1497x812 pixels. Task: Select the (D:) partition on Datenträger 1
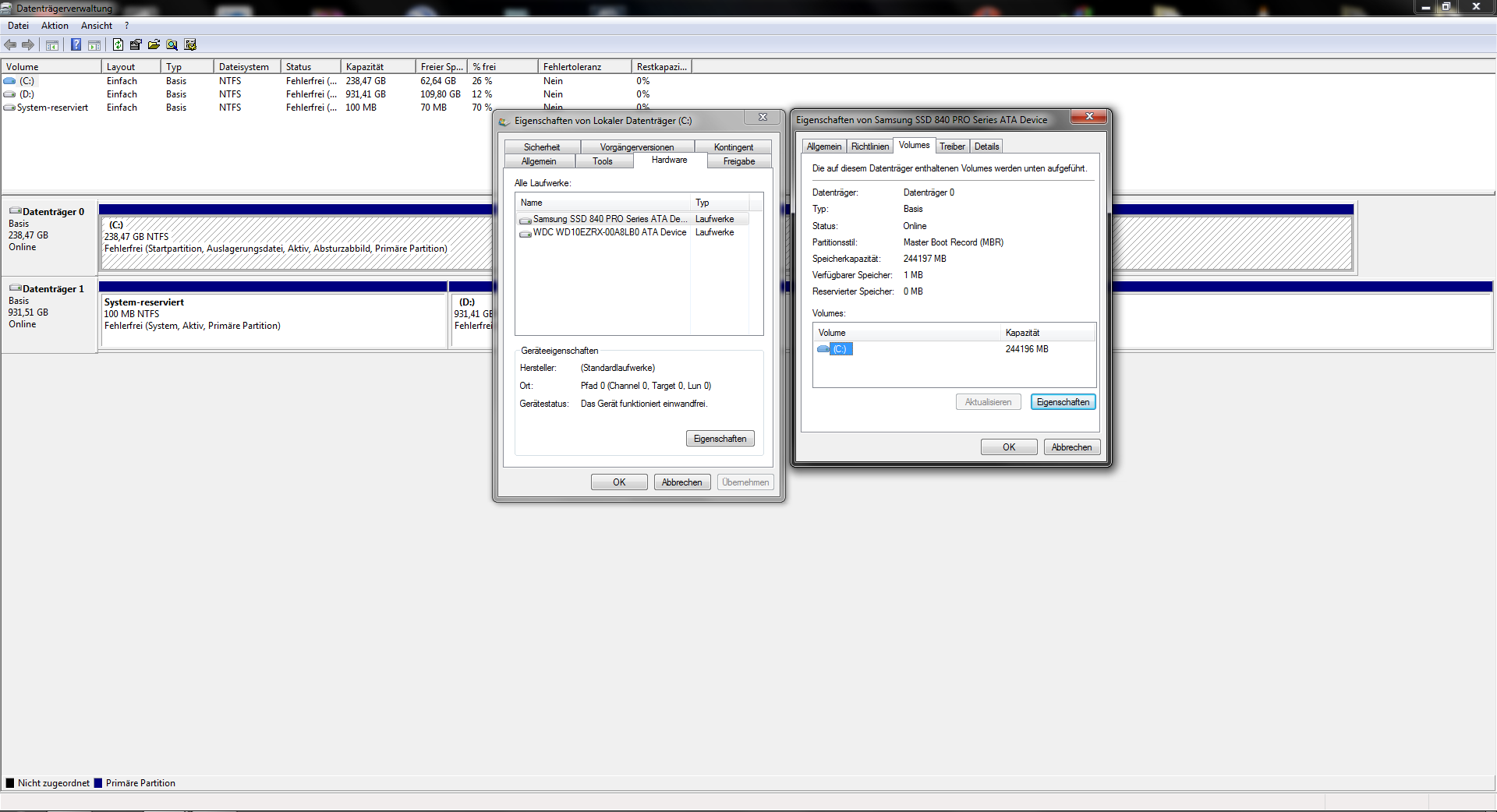(x=471, y=320)
